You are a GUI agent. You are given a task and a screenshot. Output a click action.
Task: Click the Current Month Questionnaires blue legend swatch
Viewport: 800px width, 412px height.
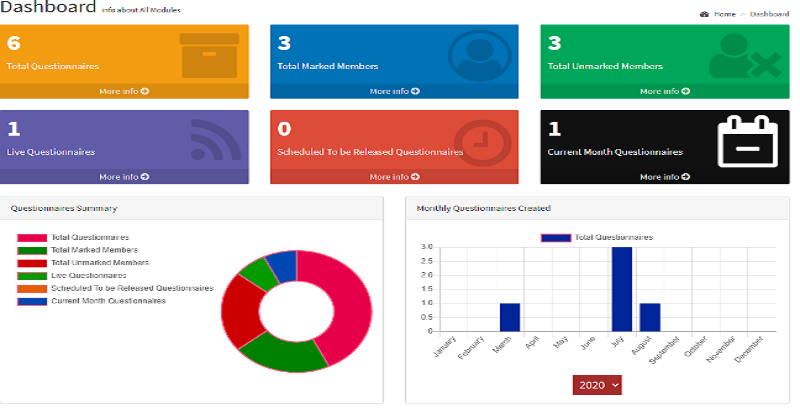click(32, 301)
